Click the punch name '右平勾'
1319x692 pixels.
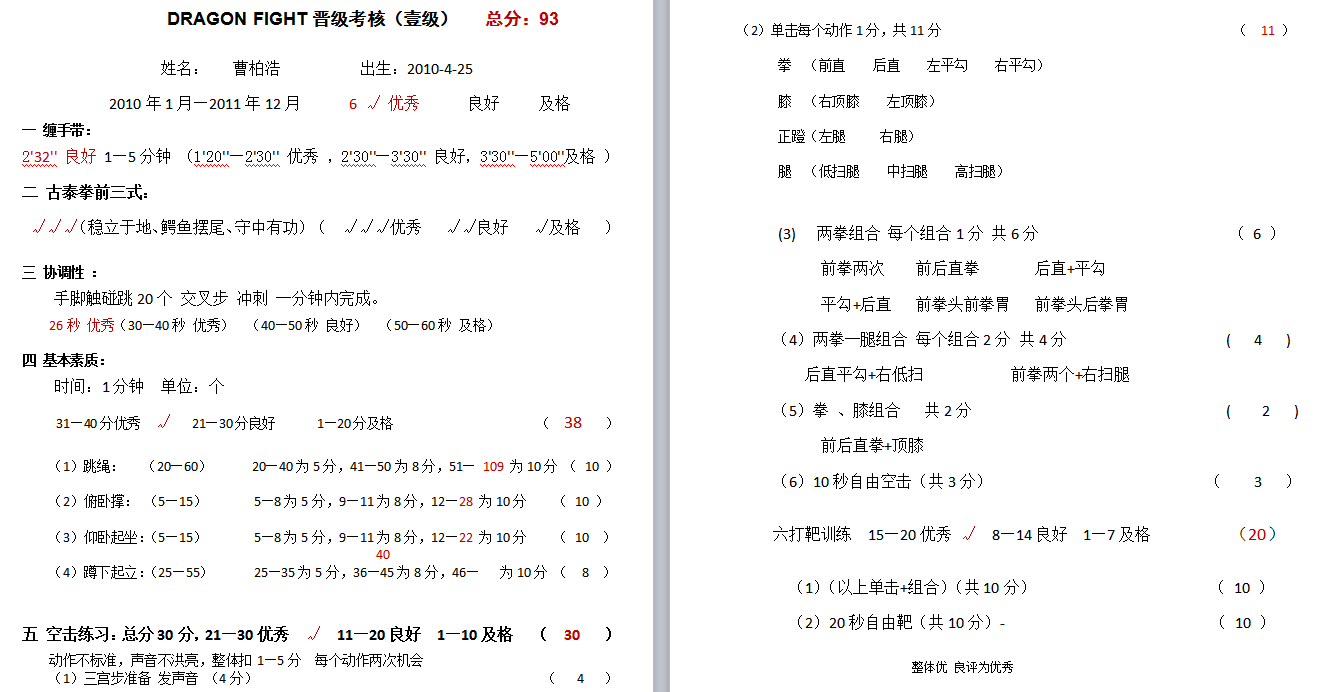(x=1015, y=65)
